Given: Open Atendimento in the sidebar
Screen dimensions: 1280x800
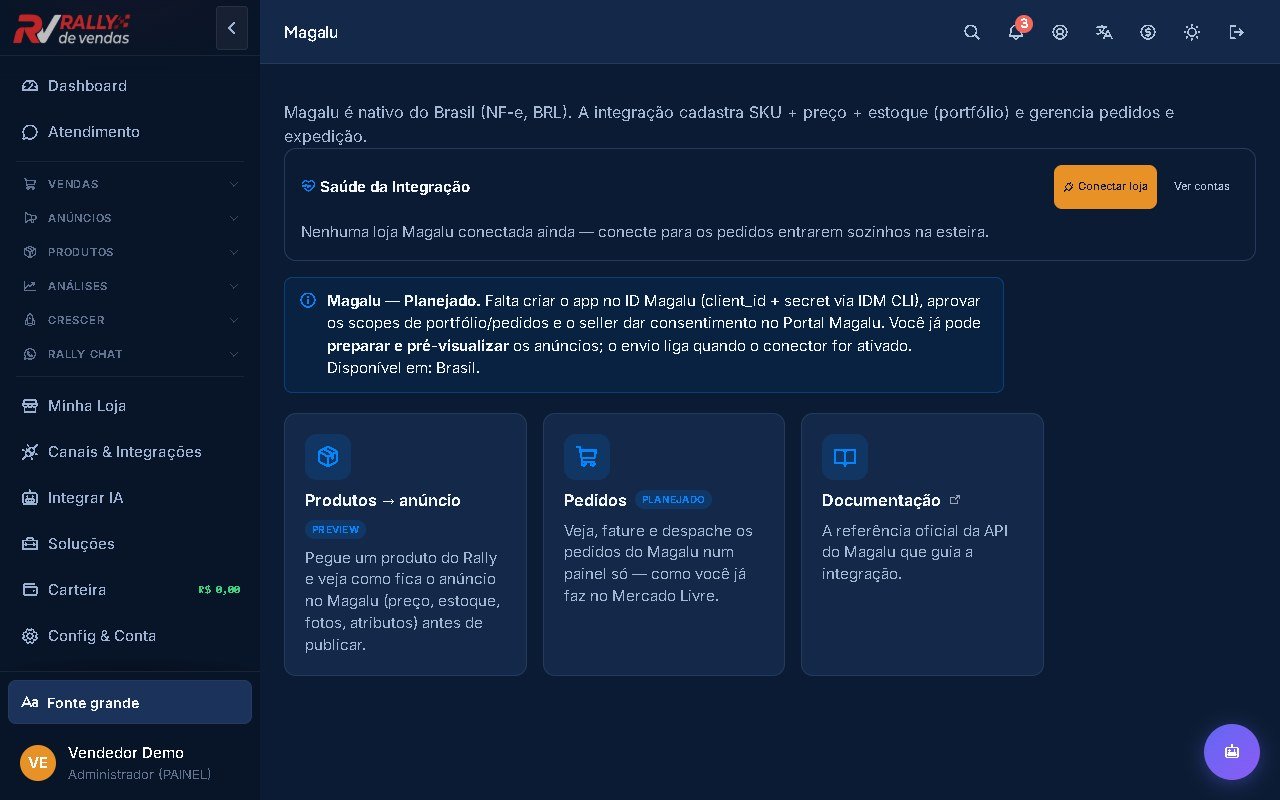Looking at the screenshot, I should 130,132.
